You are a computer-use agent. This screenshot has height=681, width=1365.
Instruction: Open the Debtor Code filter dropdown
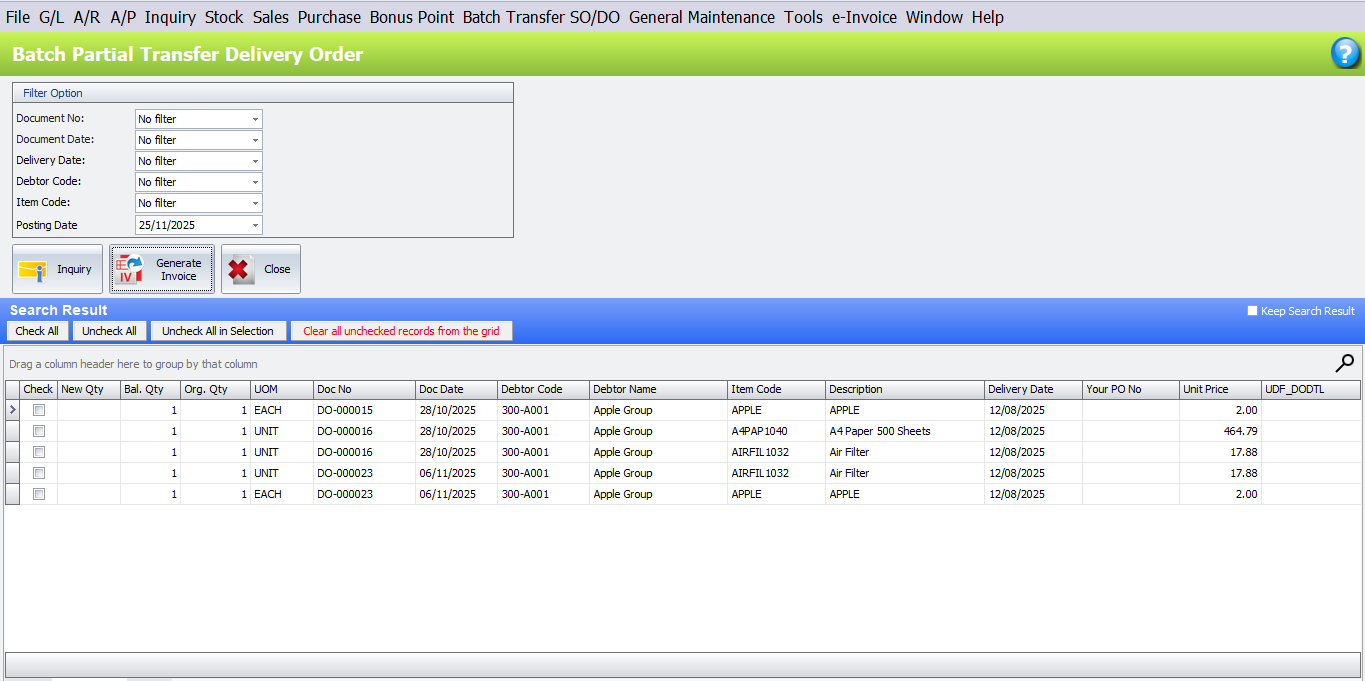coord(254,181)
